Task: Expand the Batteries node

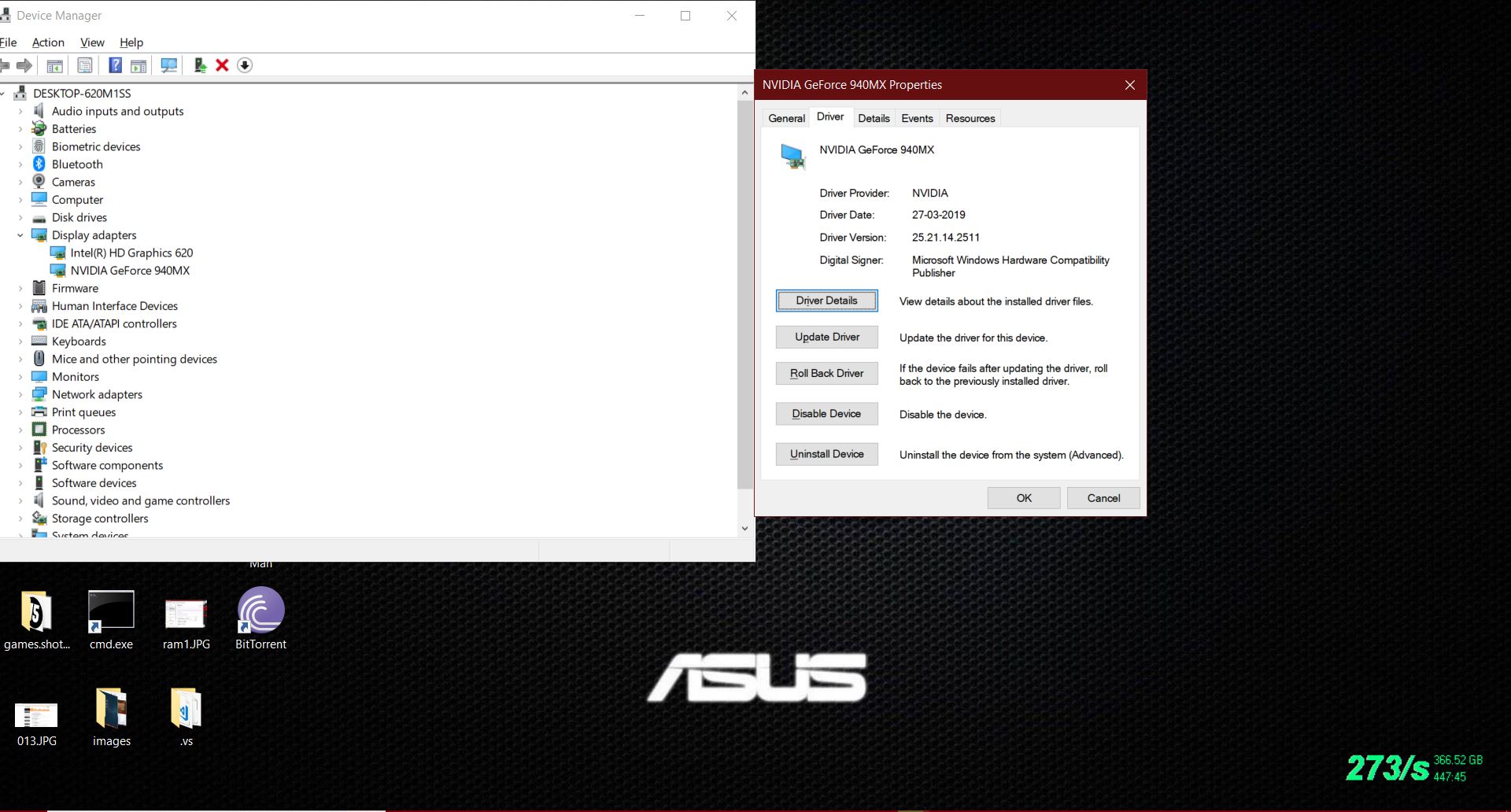Action: point(20,129)
